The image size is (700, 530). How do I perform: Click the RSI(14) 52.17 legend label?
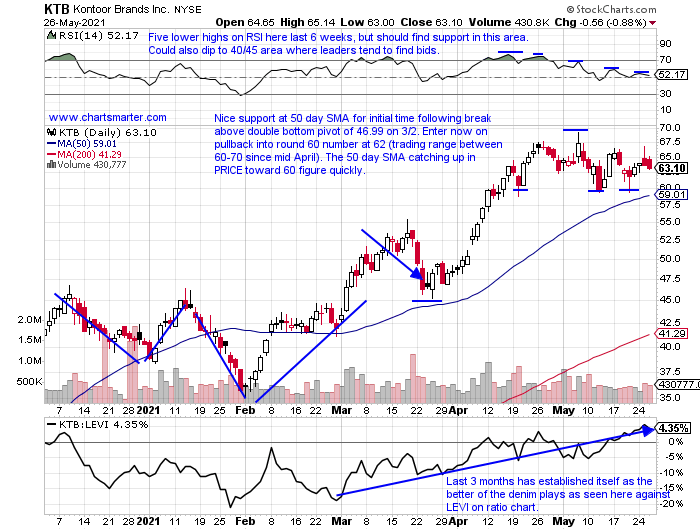coord(98,35)
